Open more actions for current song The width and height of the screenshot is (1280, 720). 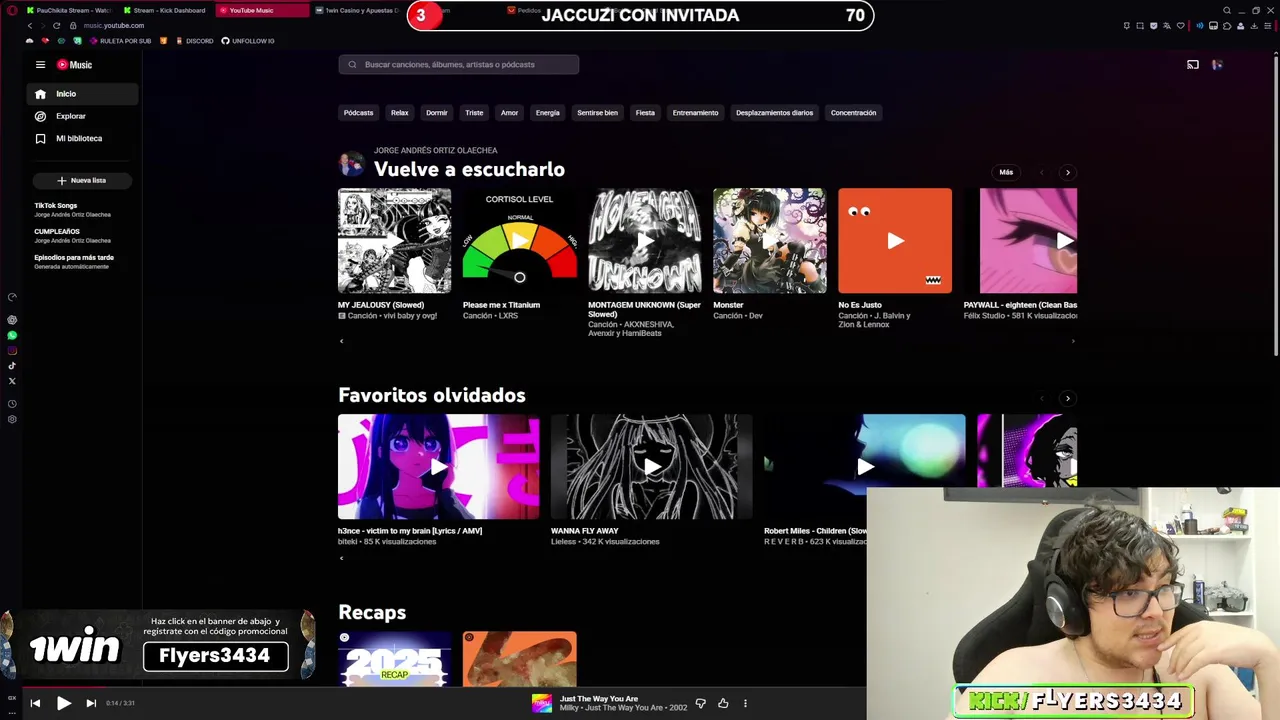(x=745, y=703)
